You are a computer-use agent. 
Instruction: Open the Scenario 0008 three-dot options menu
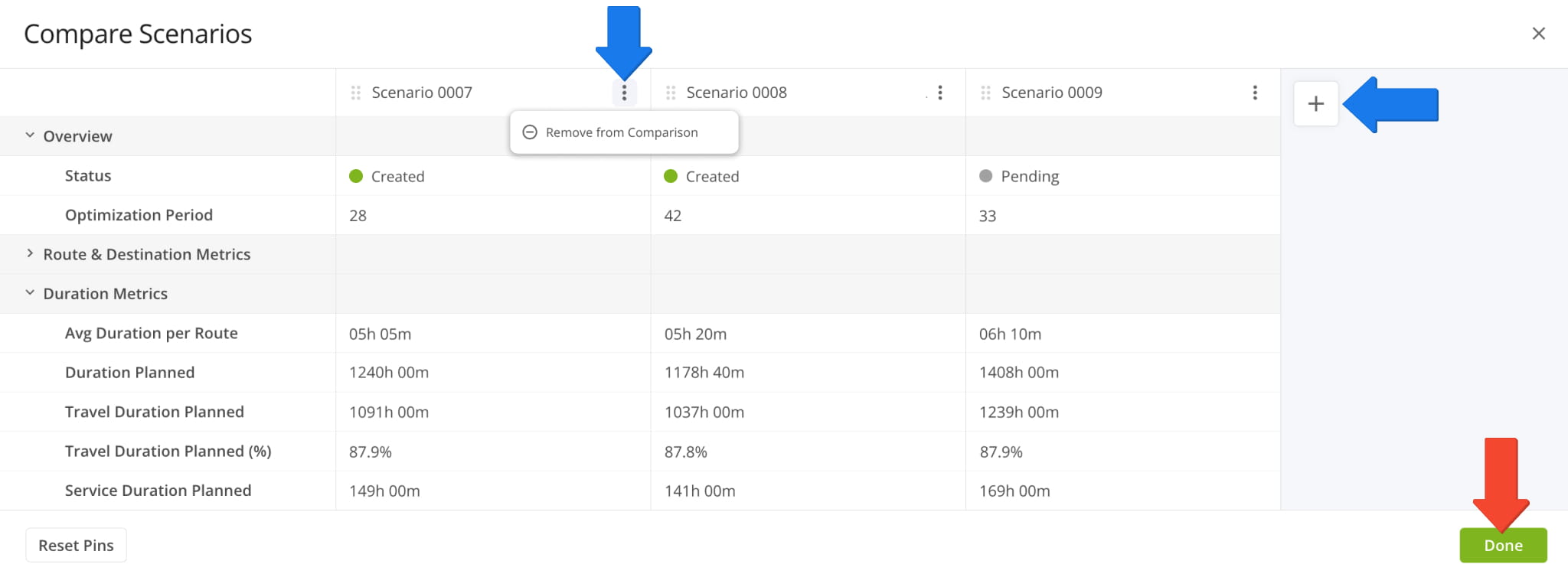939,93
